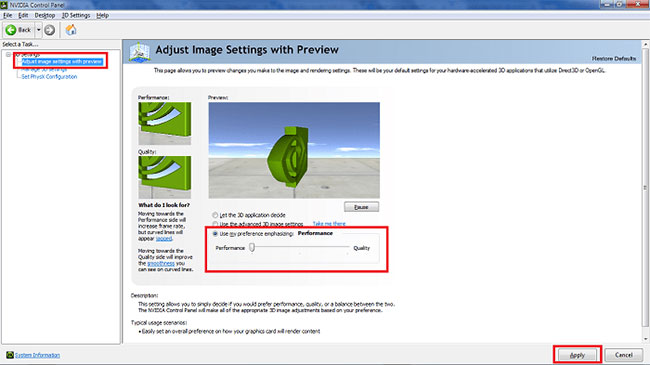Click the Restore Defaults link

tap(614, 58)
